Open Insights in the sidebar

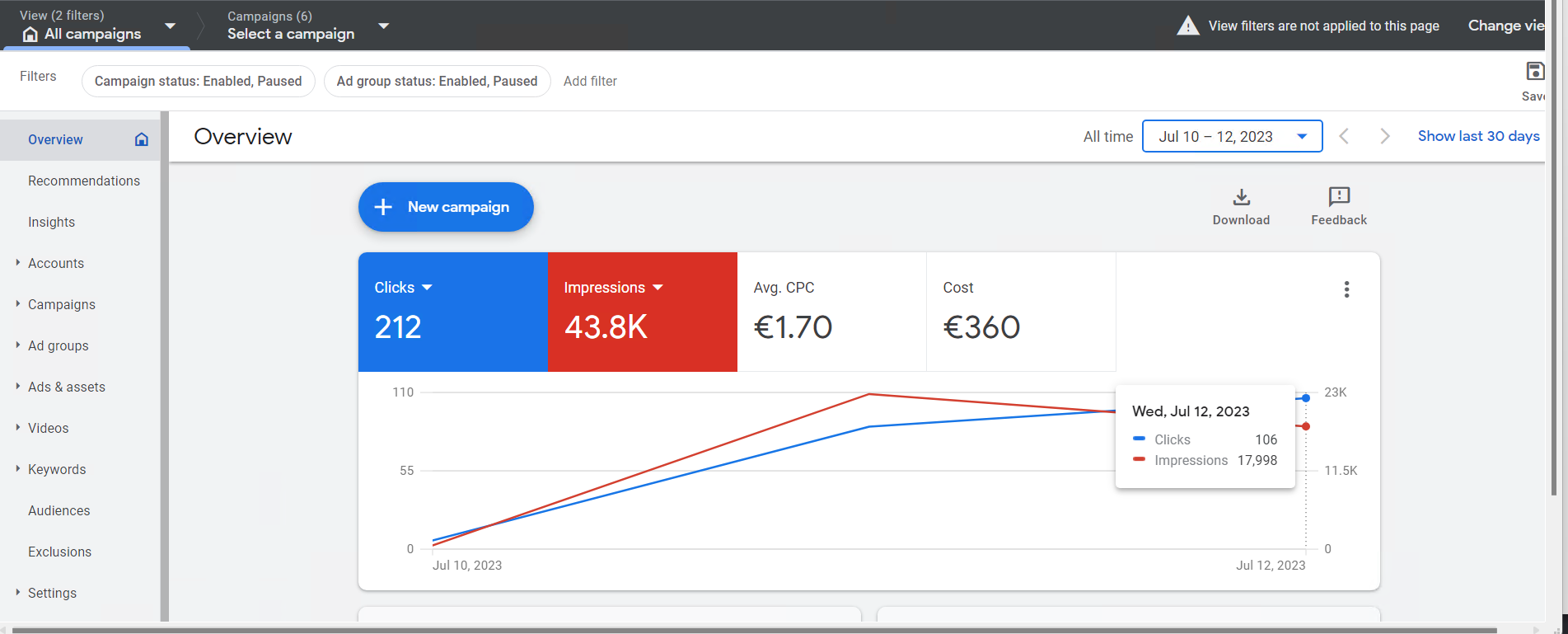tap(51, 222)
